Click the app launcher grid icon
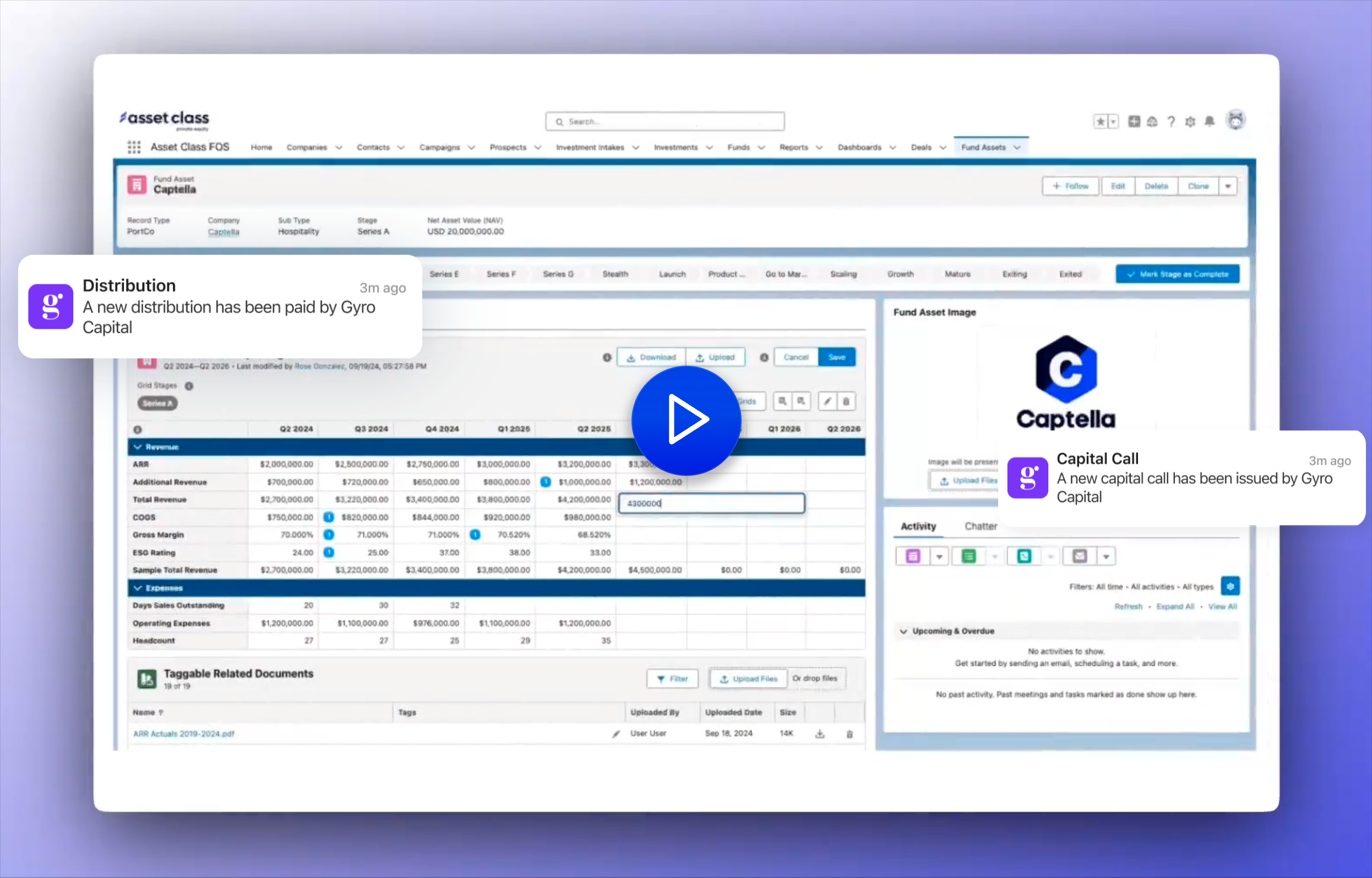Image resolution: width=1372 pixels, height=878 pixels. coord(134,147)
